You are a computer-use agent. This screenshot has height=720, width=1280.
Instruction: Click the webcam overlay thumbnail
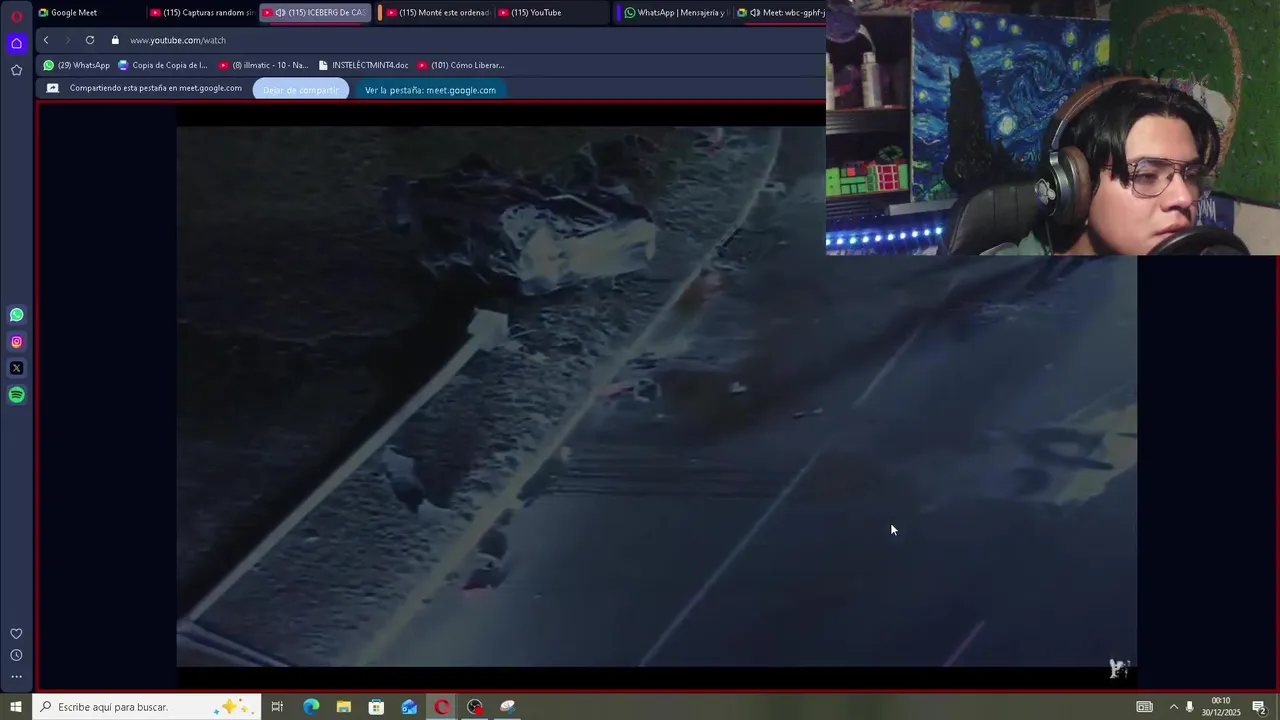click(1053, 127)
